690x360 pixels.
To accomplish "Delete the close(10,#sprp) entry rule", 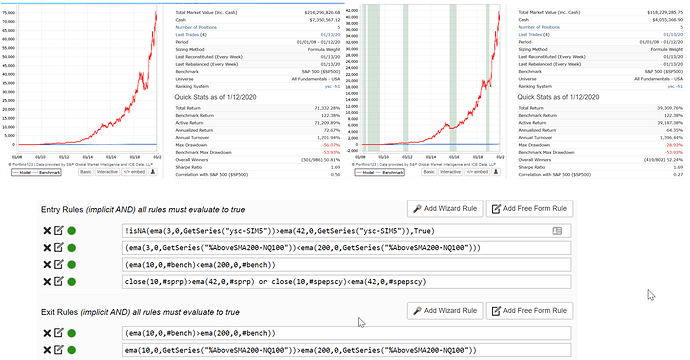I will coord(47,282).
